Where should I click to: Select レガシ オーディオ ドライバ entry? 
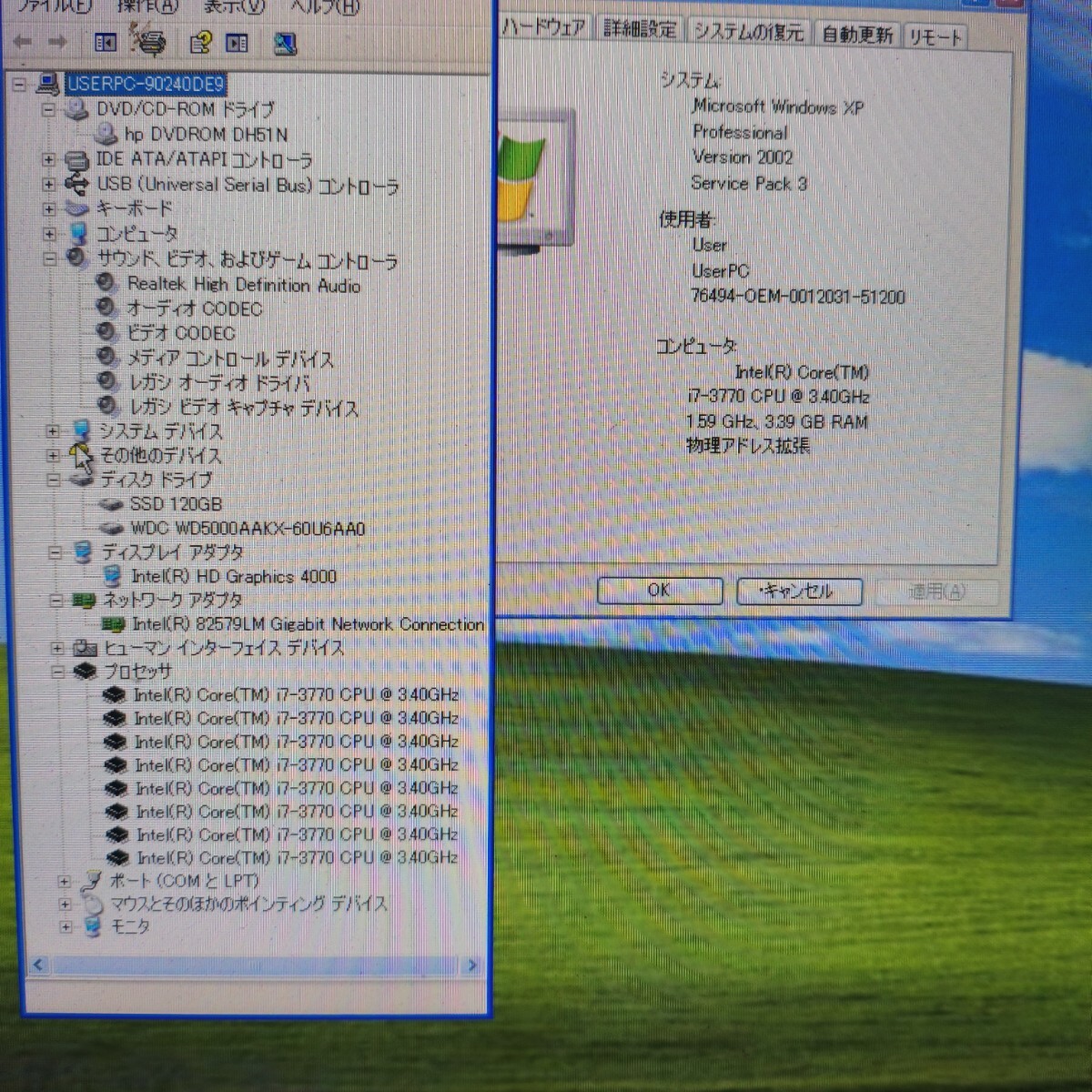(x=219, y=383)
